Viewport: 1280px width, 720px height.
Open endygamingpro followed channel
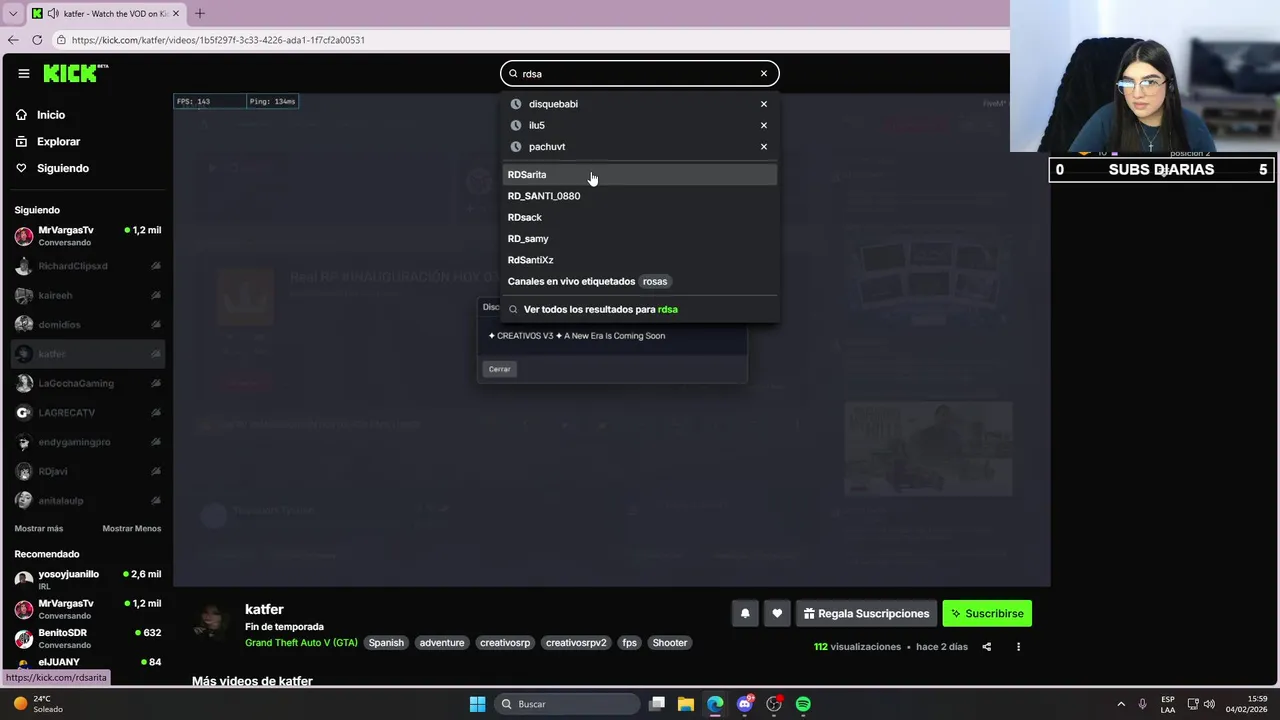tap(88, 442)
